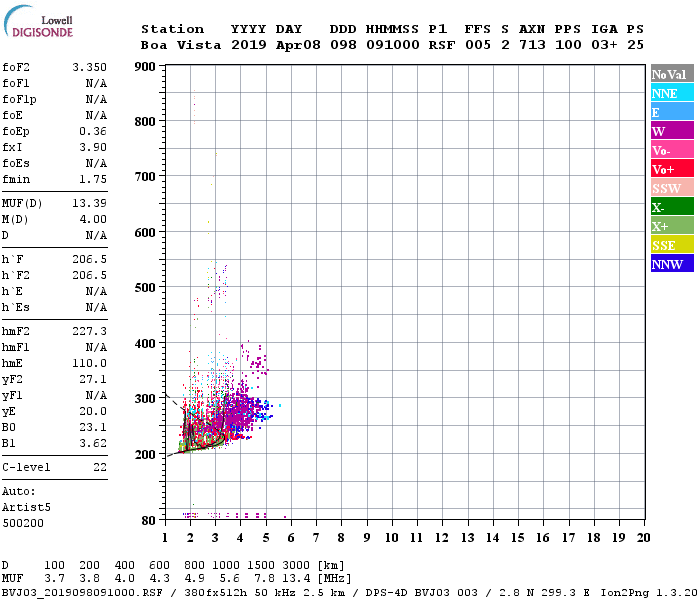The height and width of the screenshot is (600, 700).
Task: Click the purple W echo cluster at 370 km
Action: coord(258,362)
